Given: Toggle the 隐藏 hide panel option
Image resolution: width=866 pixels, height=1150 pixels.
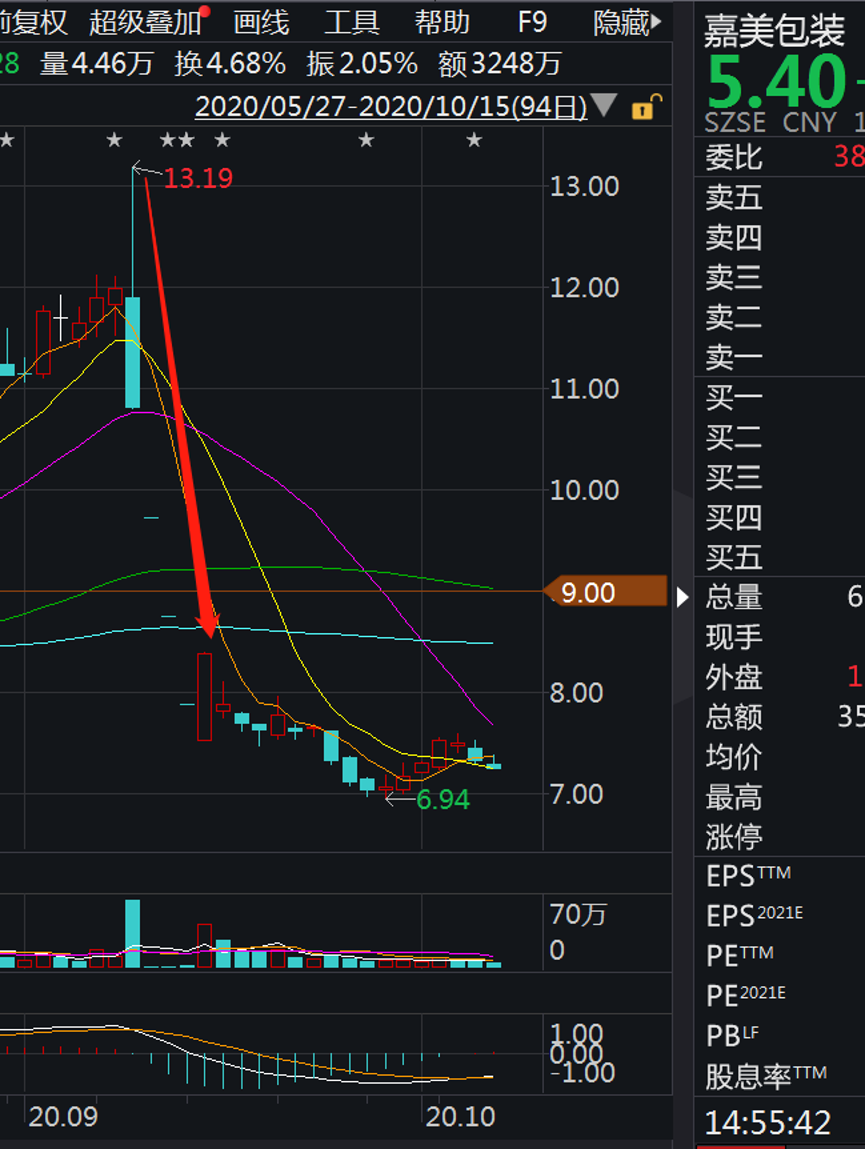Looking at the screenshot, I should (627, 22).
